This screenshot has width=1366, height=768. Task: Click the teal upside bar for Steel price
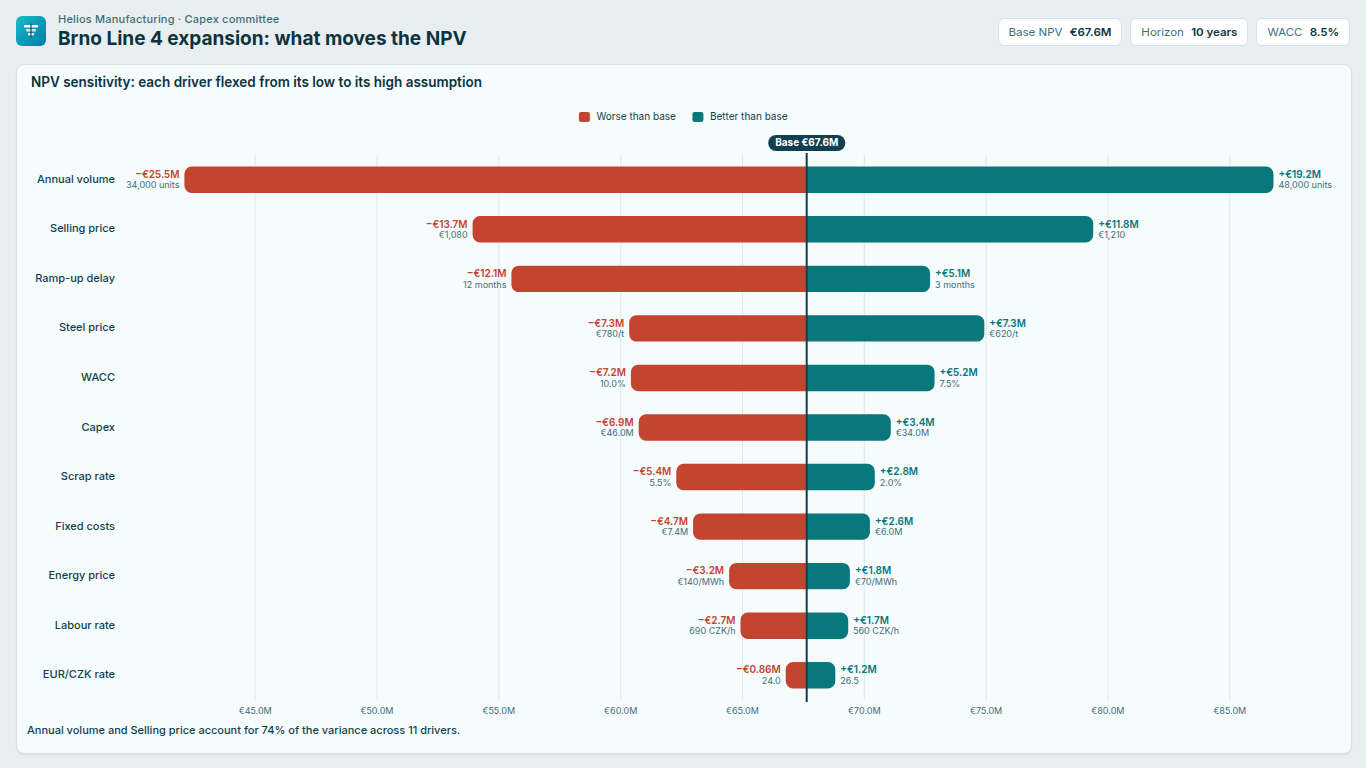point(895,328)
